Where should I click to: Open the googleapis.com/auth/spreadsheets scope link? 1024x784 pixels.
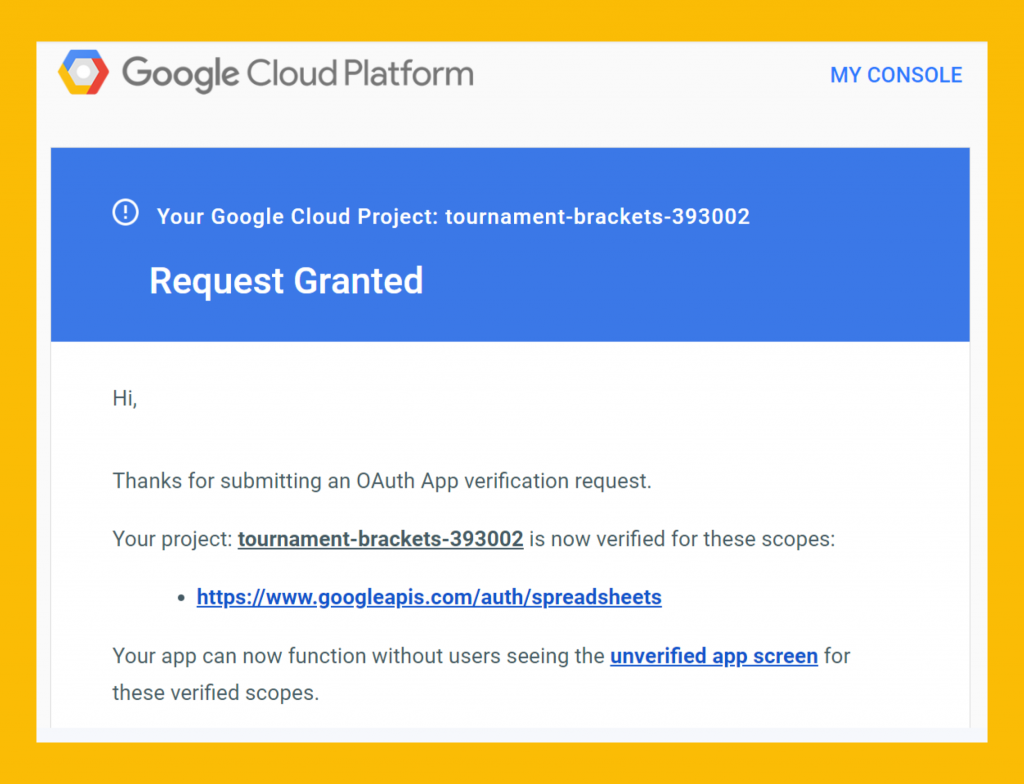point(429,597)
